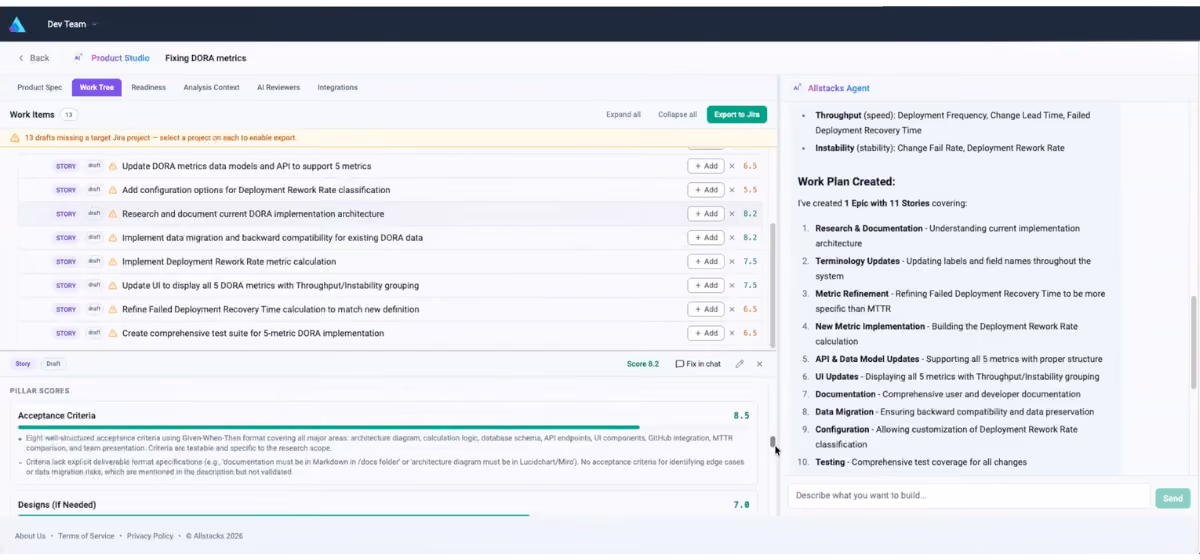
Task: Click warning triangle on Research and document story
Action: [x=113, y=214]
